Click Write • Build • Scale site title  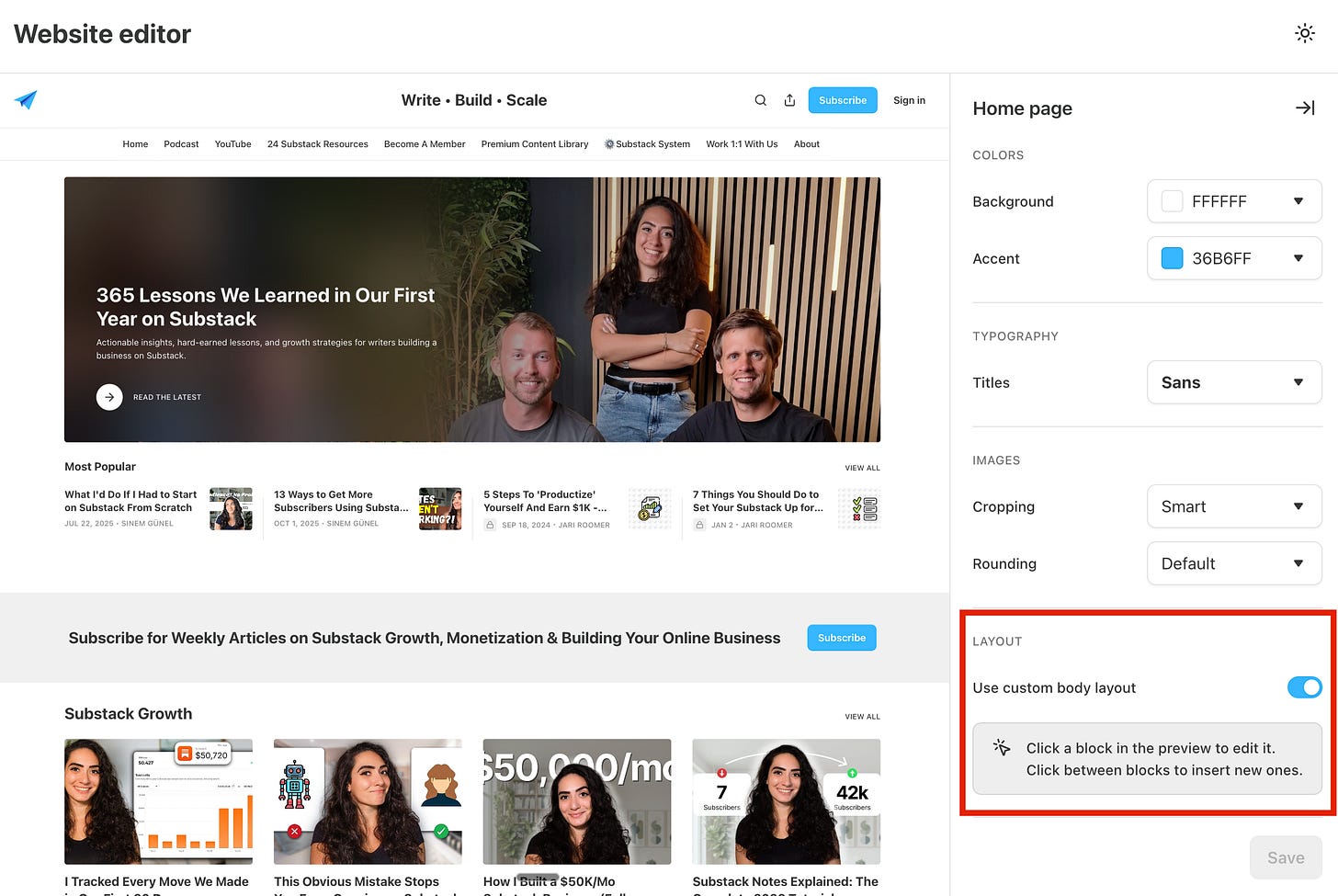point(474,100)
